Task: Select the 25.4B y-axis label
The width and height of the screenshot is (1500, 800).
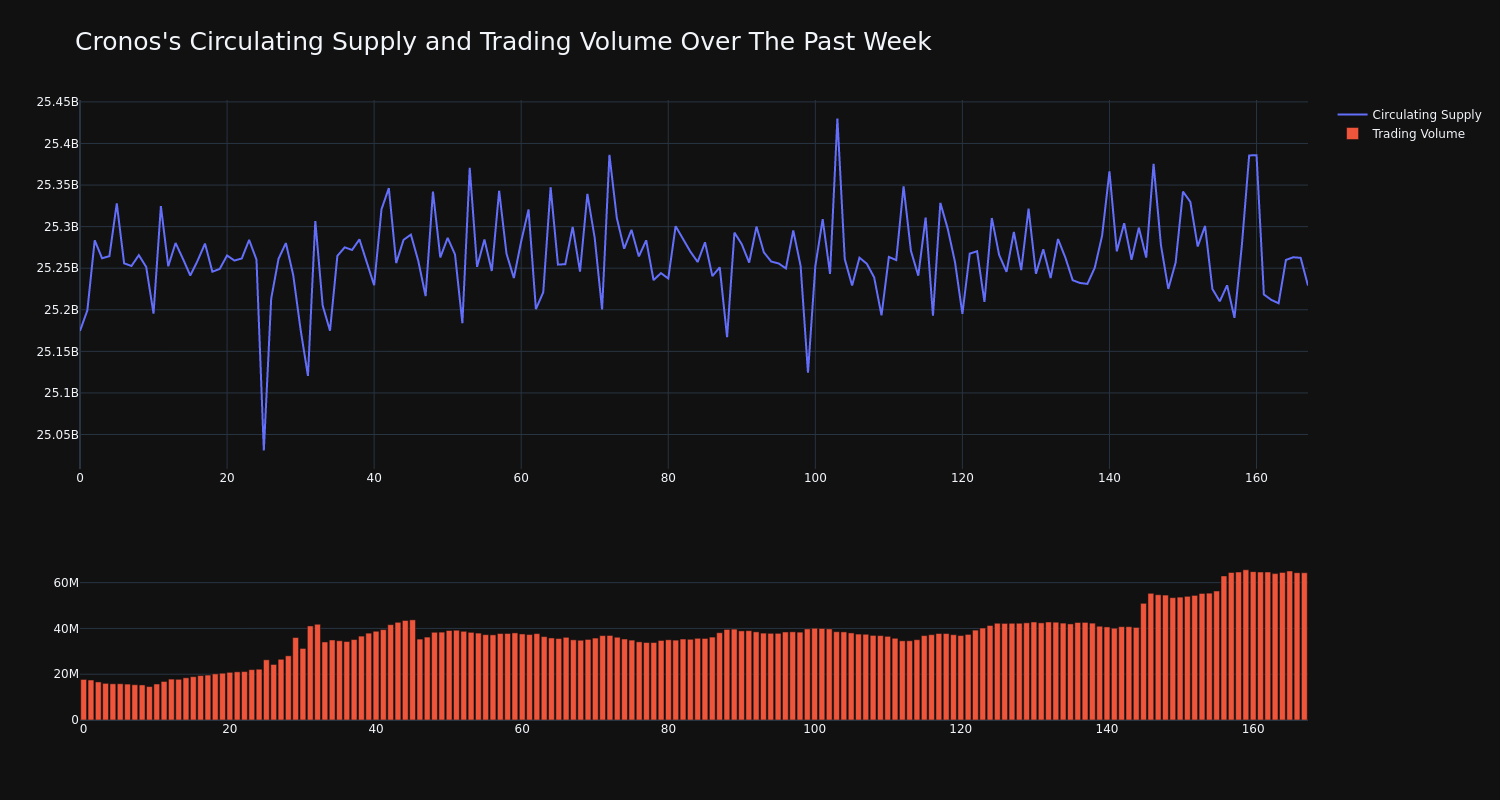Action: (x=61, y=144)
